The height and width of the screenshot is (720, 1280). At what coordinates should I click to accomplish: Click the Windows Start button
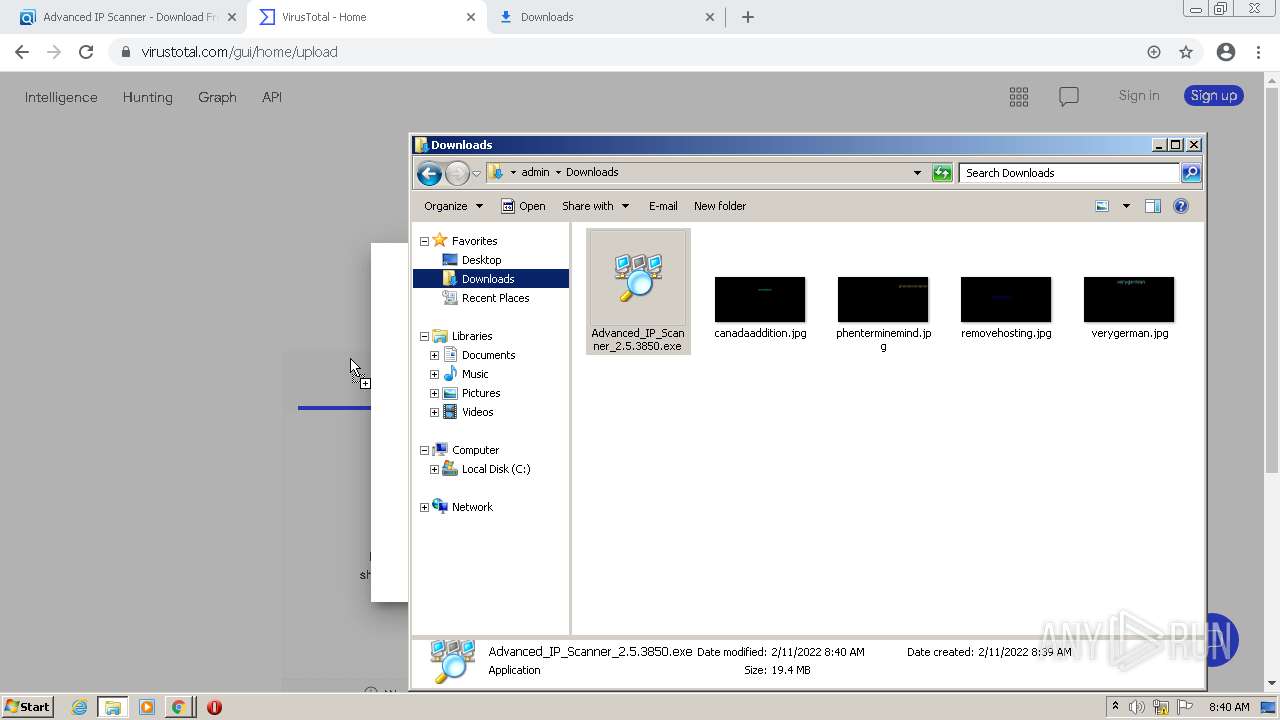(x=27, y=707)
